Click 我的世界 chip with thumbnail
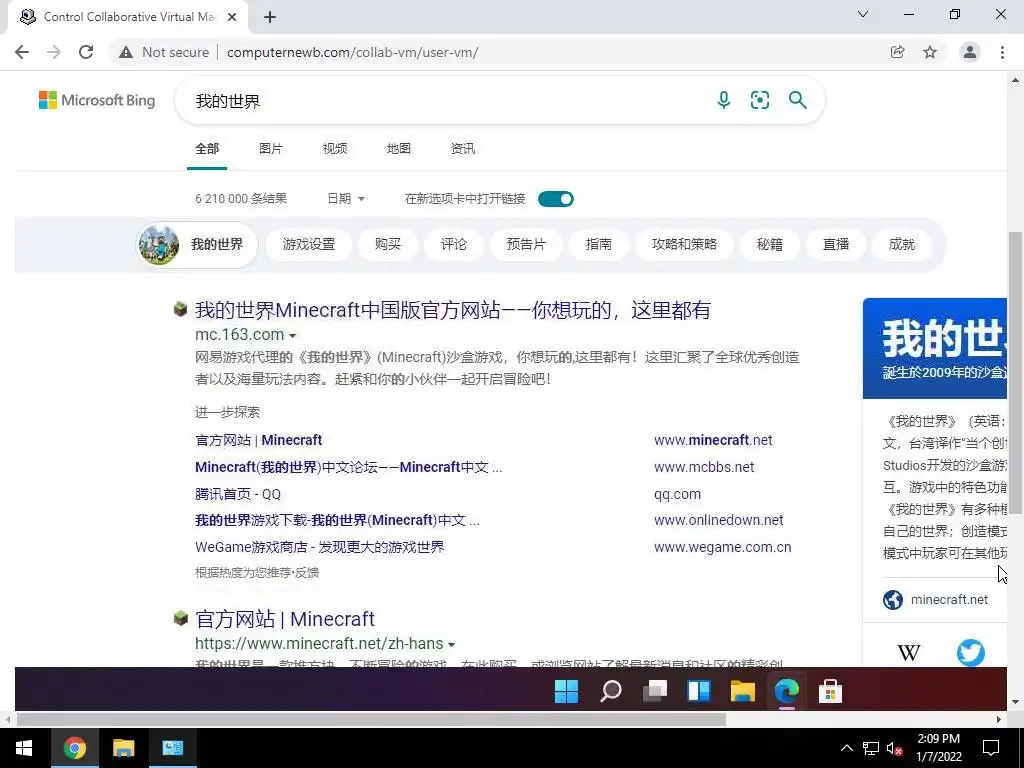 pyautogui.click(x=197, y=244)
